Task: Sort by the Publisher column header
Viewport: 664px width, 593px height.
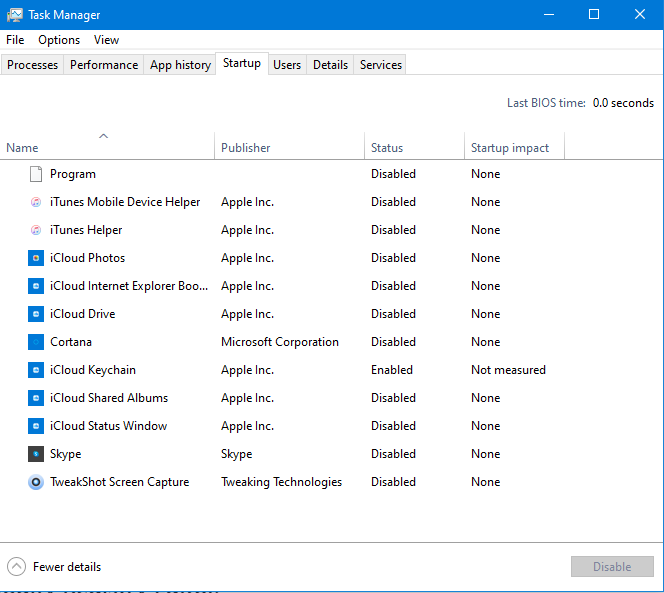Action: 289,146
